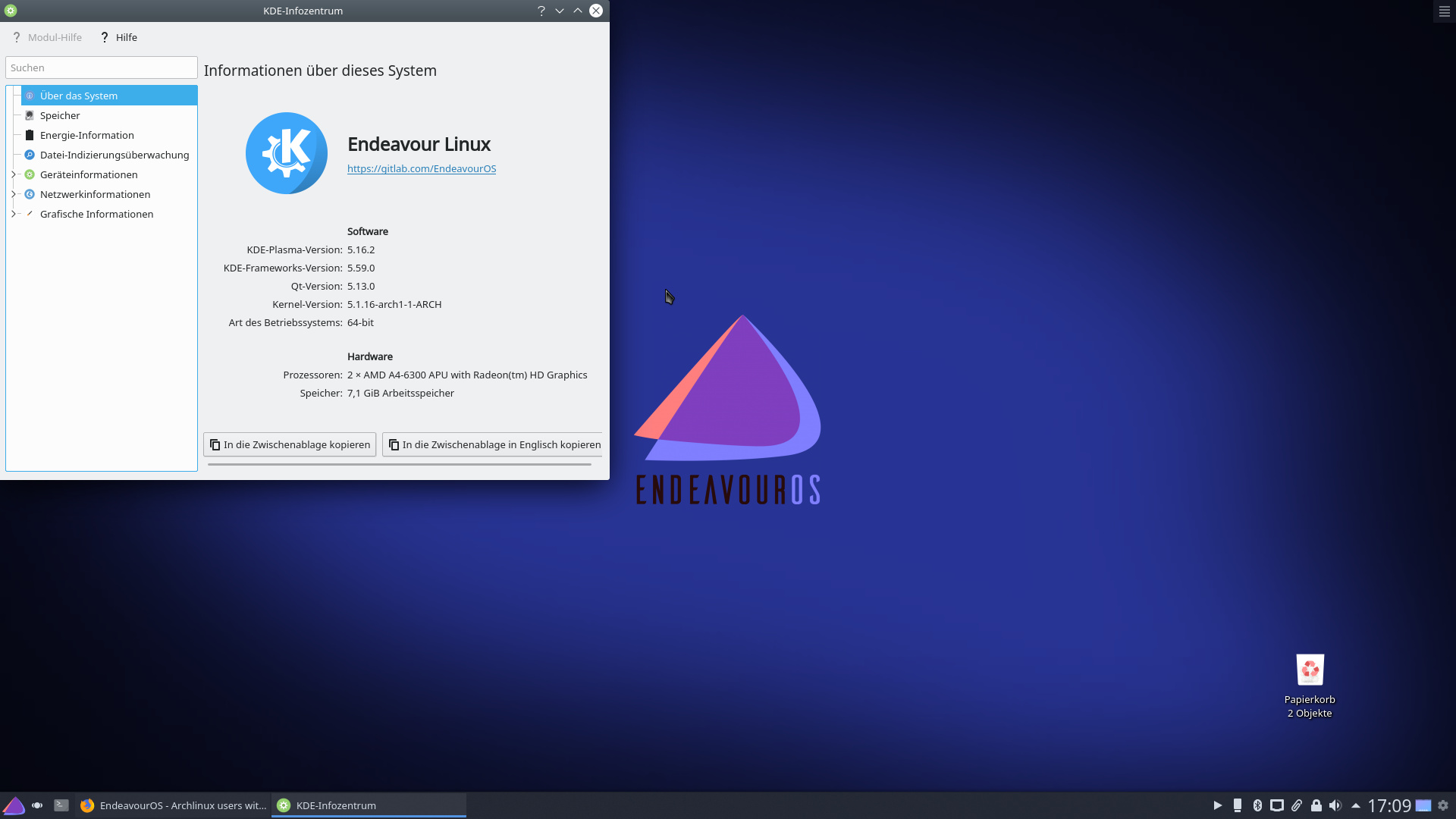Image resolution: width=1456 pixels, height=819 pixels.
Task: Open the EndeavourOS application launcher
Action: point(14,805)
